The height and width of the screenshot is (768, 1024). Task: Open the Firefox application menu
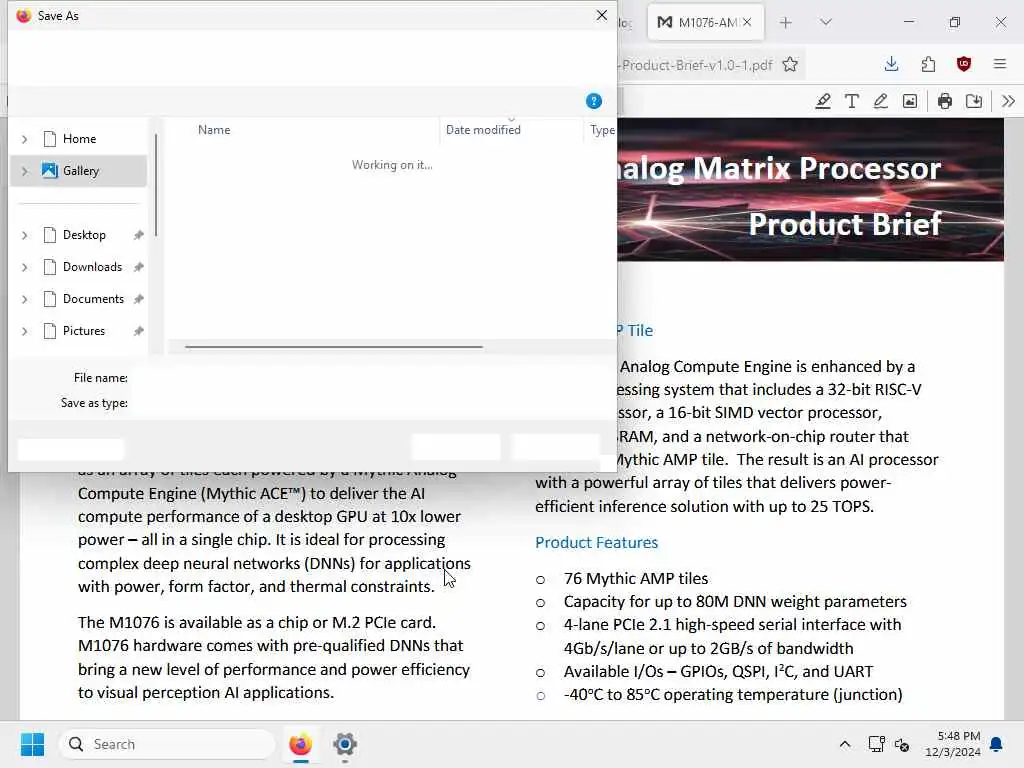pyautogui.click(x=1000, y=64)
